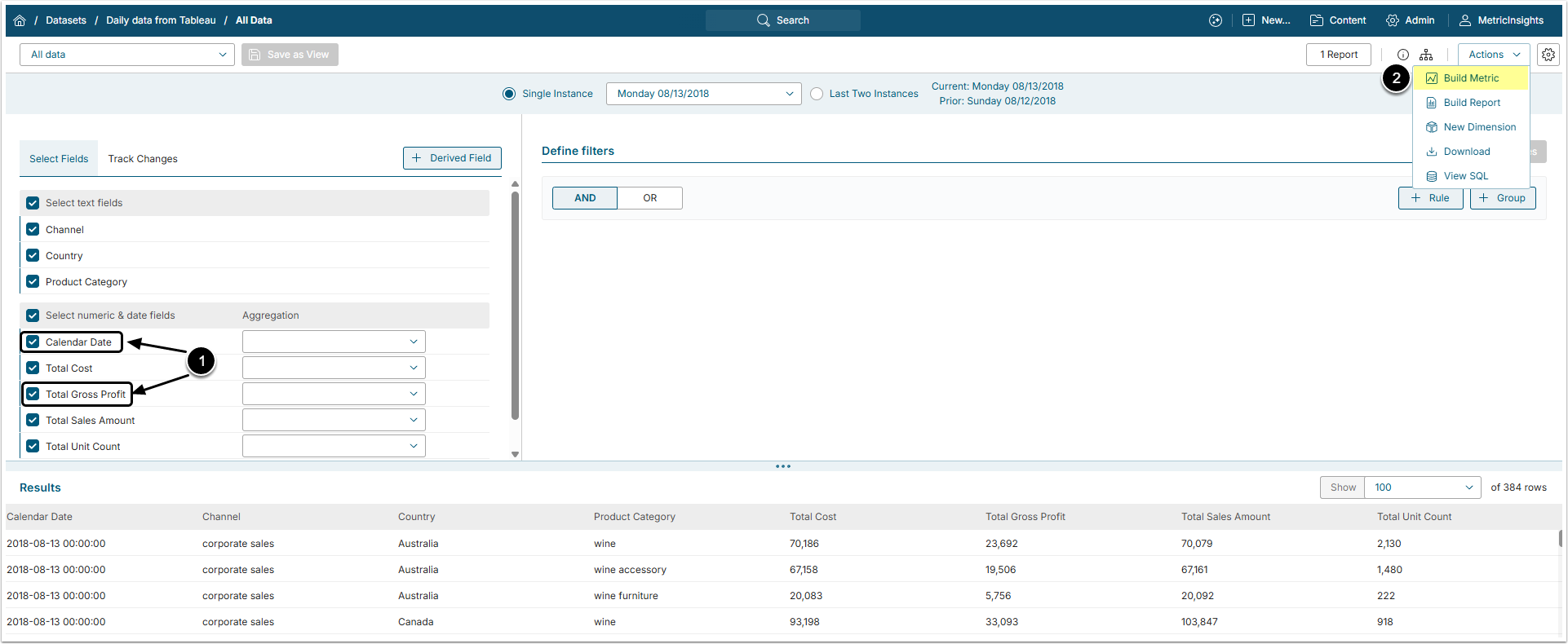
Task: Click the favorites star icon in header
Action: (1215, 20)
